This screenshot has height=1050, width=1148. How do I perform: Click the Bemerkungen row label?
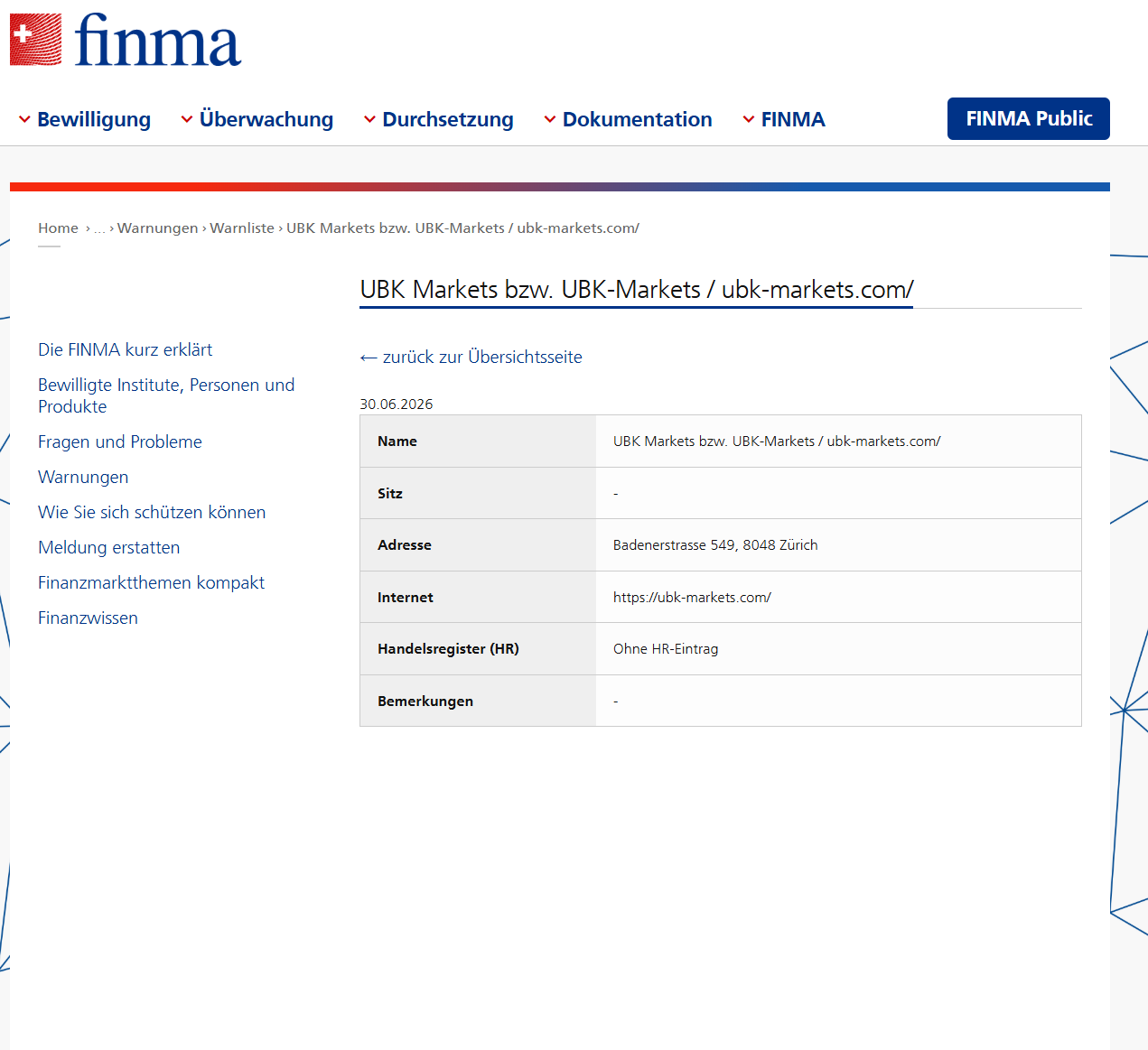tap(425, 702)
